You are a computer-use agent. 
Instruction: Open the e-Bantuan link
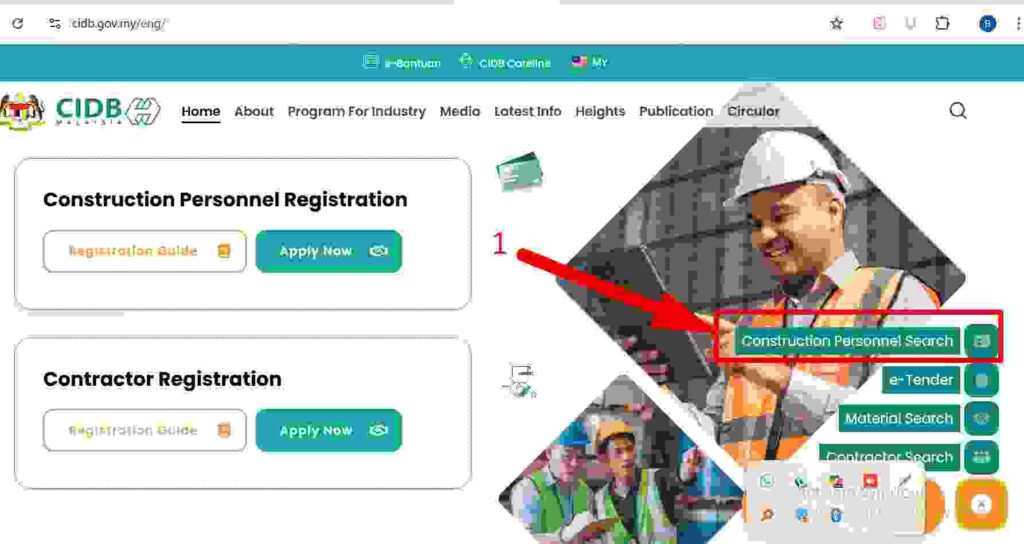point(402,63)
